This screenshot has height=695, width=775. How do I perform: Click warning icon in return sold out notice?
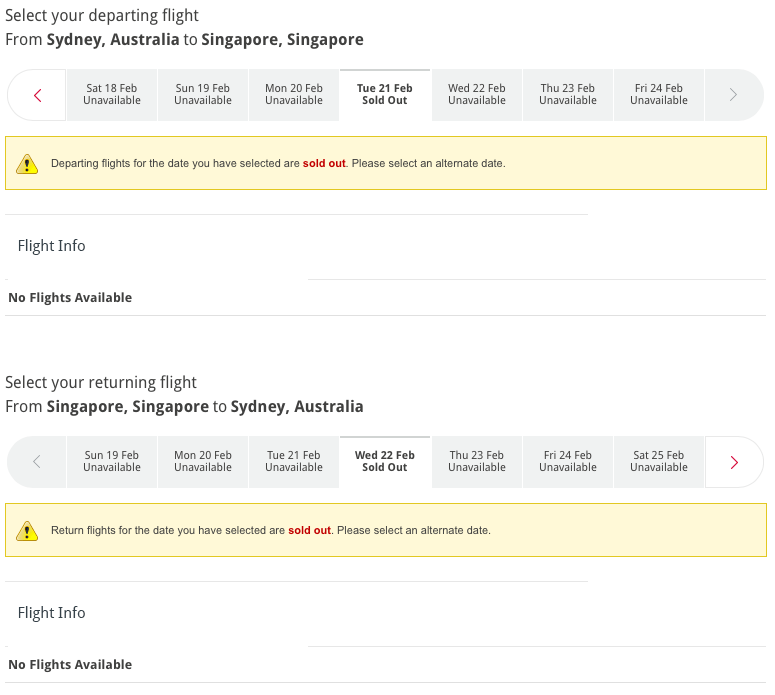(28, 531)
